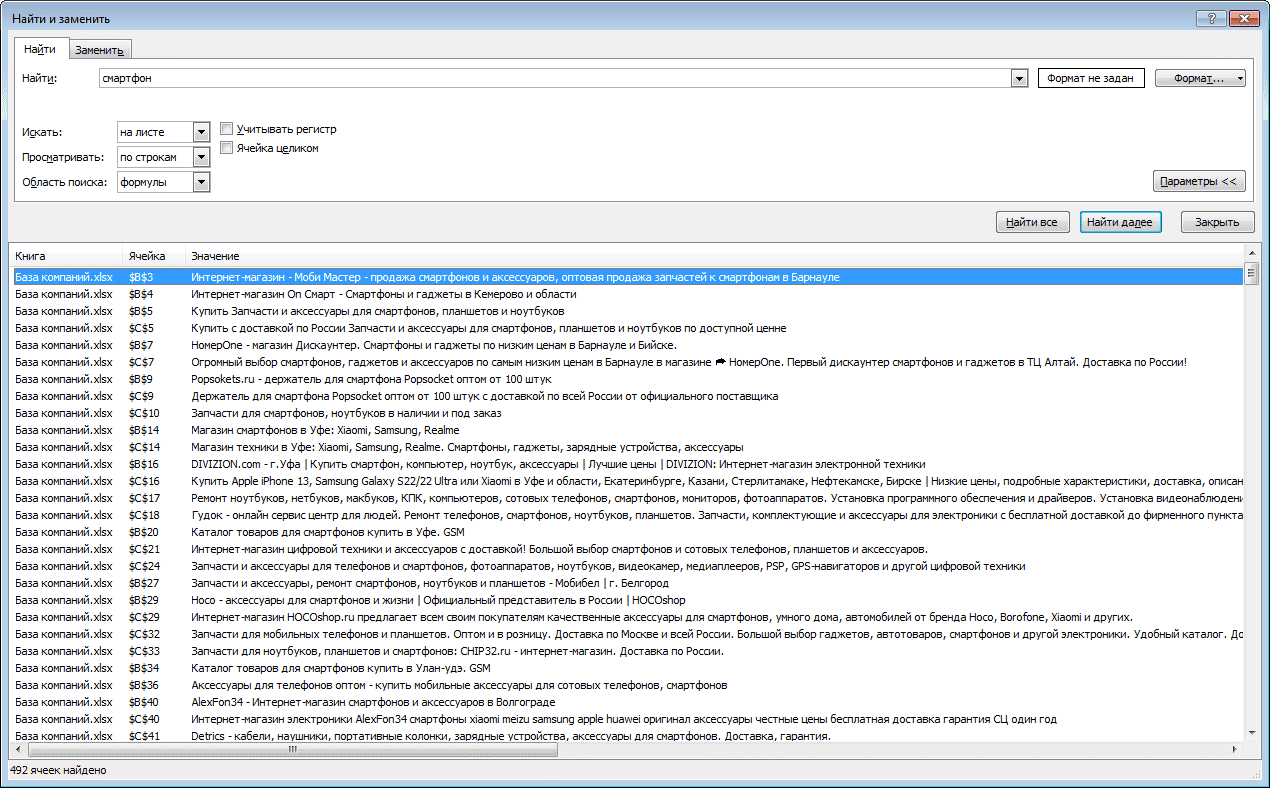The image size is (1270, 788).
Task: Select result row for cell $C$7
Action: click(x=627, y=362)
